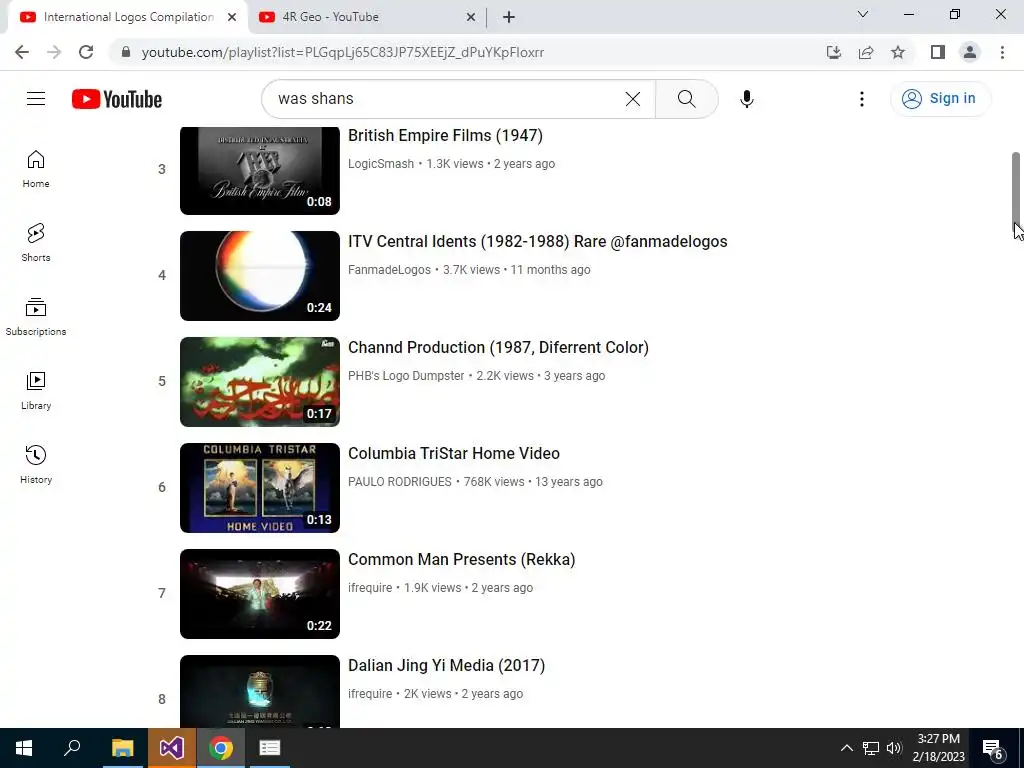Select the International Logos Compilation tab
The height and width of the screenshot is (768, 1024).
pos(128,17)
